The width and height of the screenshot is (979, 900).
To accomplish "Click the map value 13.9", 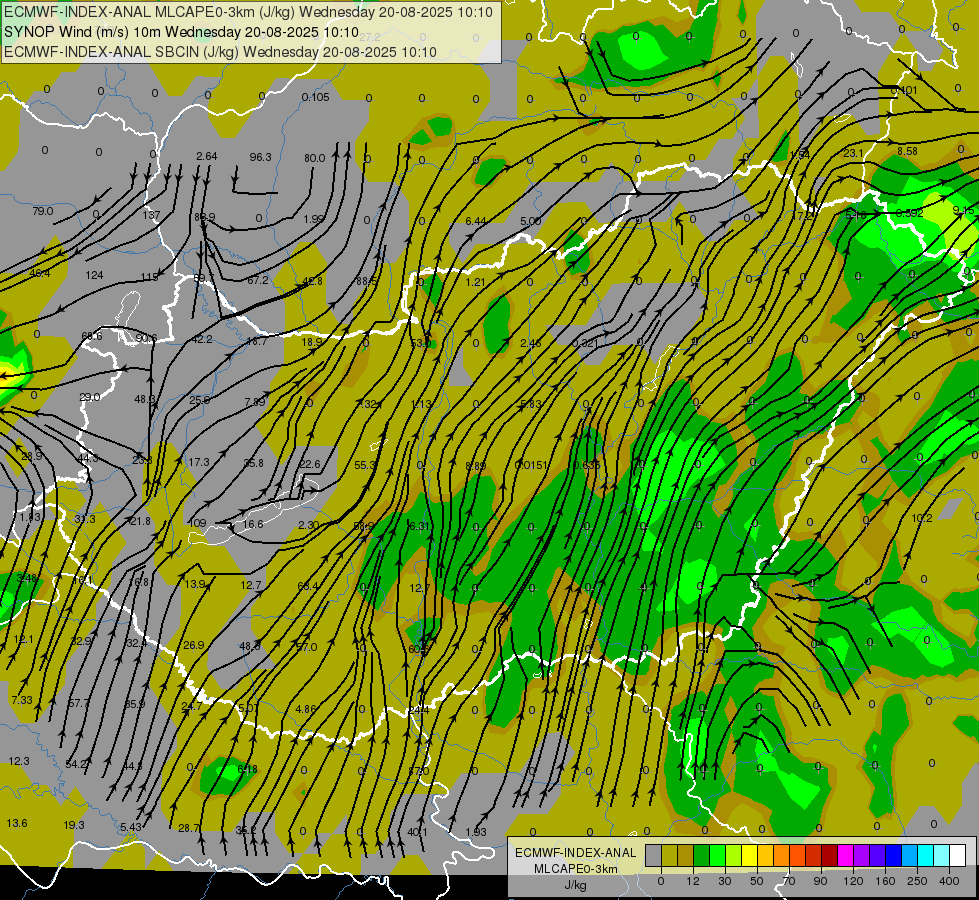I will tap(195, 584).
